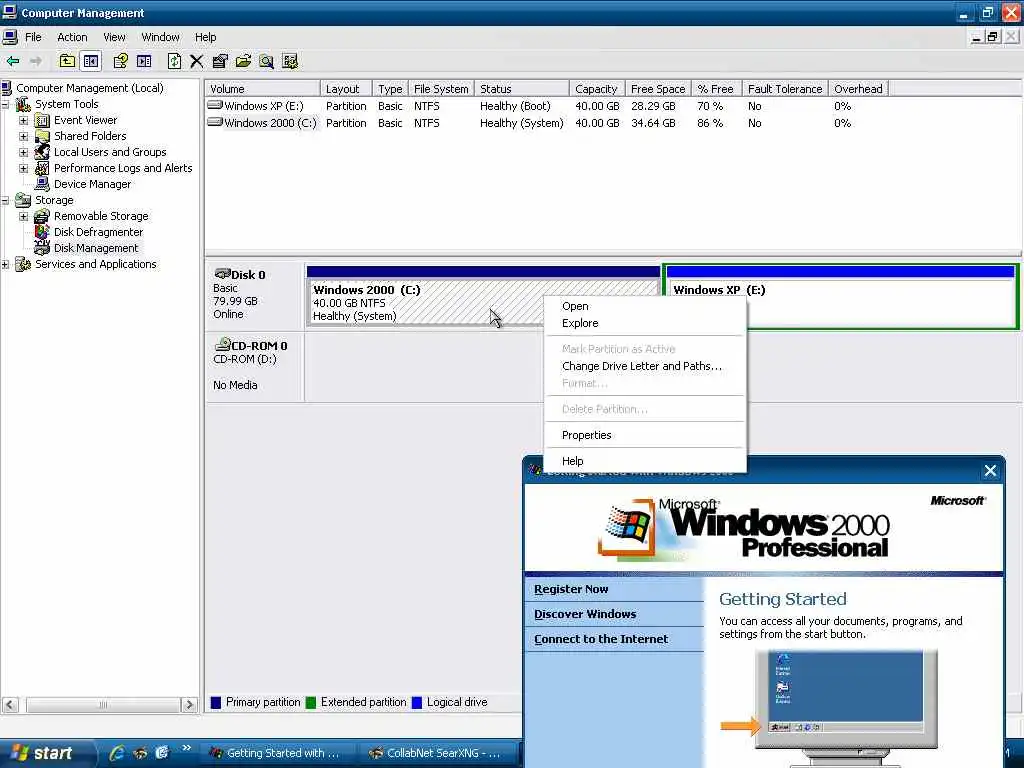Click the Local Users and Groups icon
Viewport: 1024px width, 768px height.
coord(42,152)
